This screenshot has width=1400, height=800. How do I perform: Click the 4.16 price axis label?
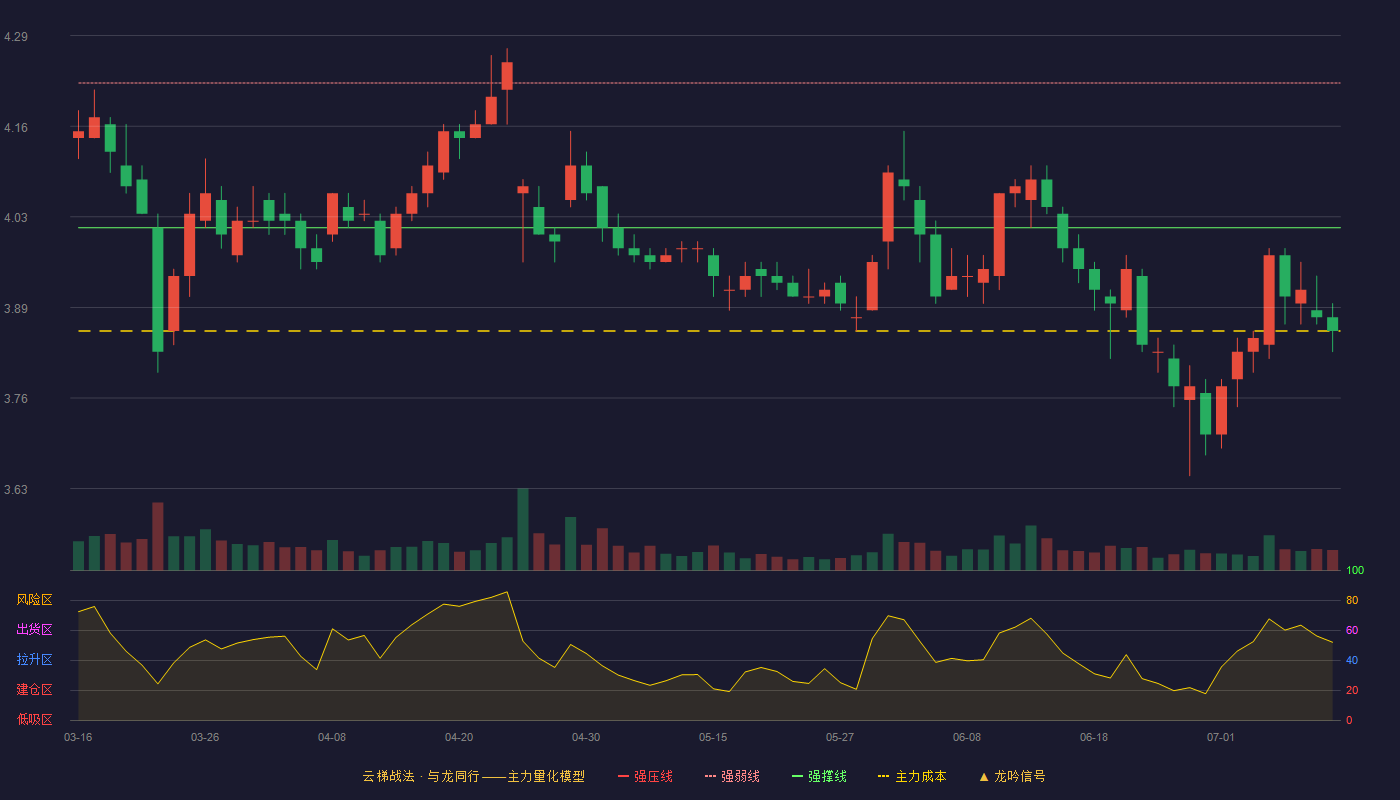(16, 128)
